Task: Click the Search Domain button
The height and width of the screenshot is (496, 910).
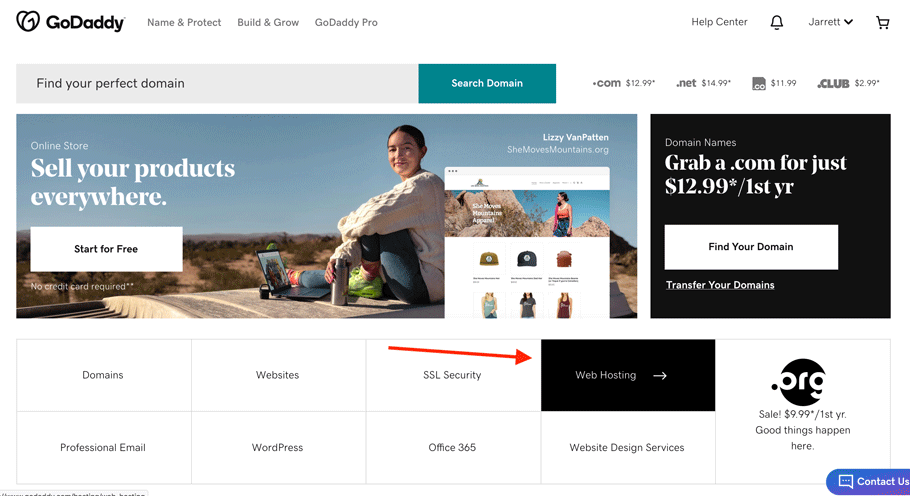Action: (487, 84)
